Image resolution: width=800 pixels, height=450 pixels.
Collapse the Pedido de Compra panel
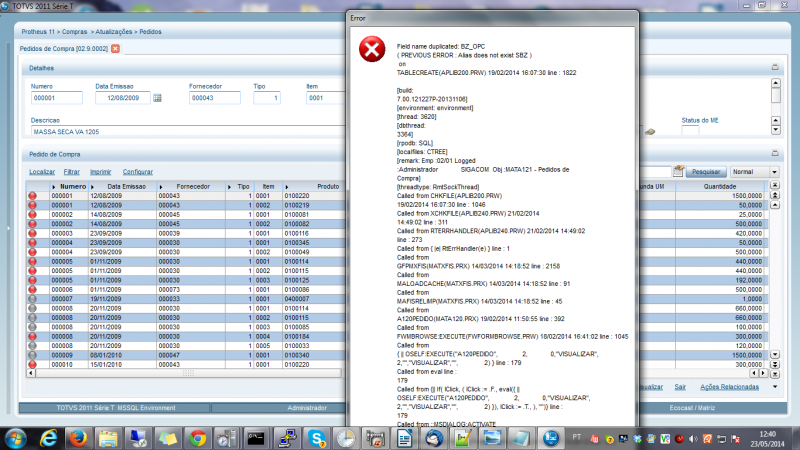click(x=775, y=153)
